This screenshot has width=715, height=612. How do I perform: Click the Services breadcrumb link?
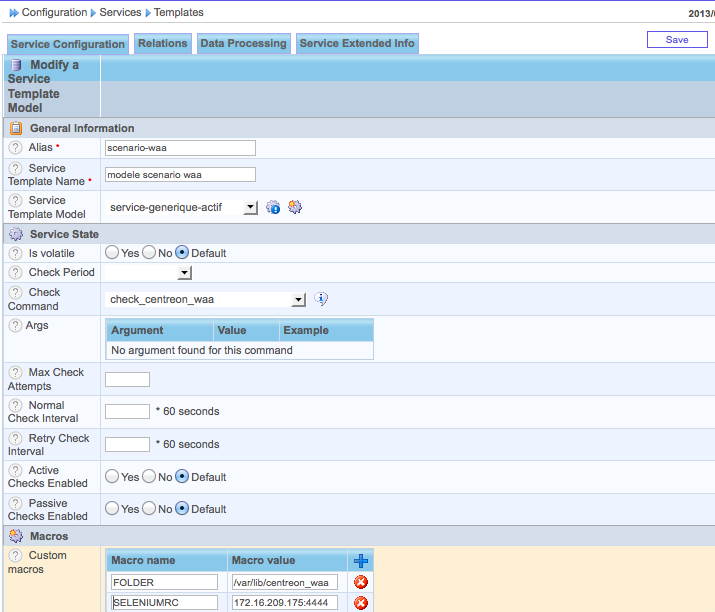[120, 12]
